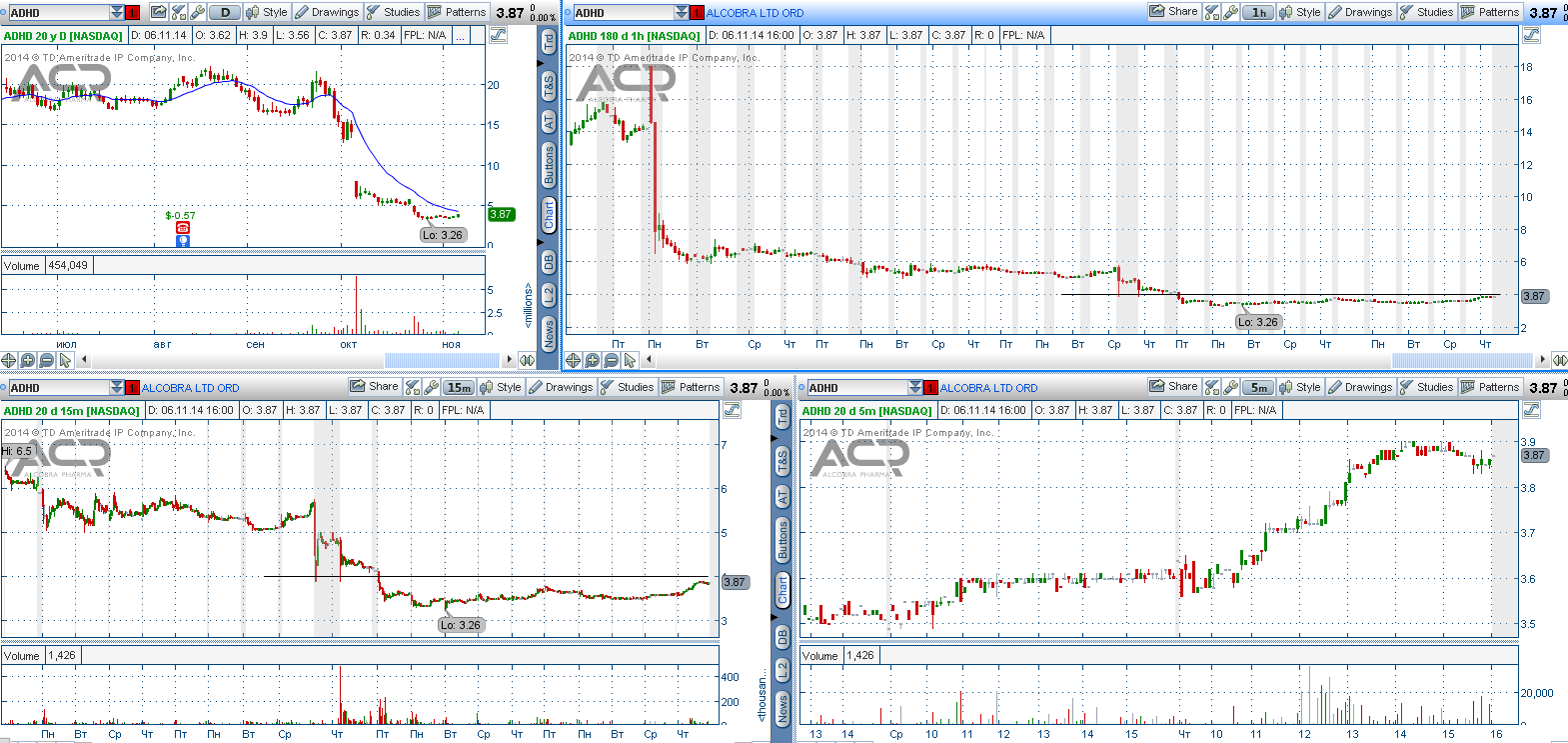Open the Studies menu on the 15m chart

(x=627, y=387)
